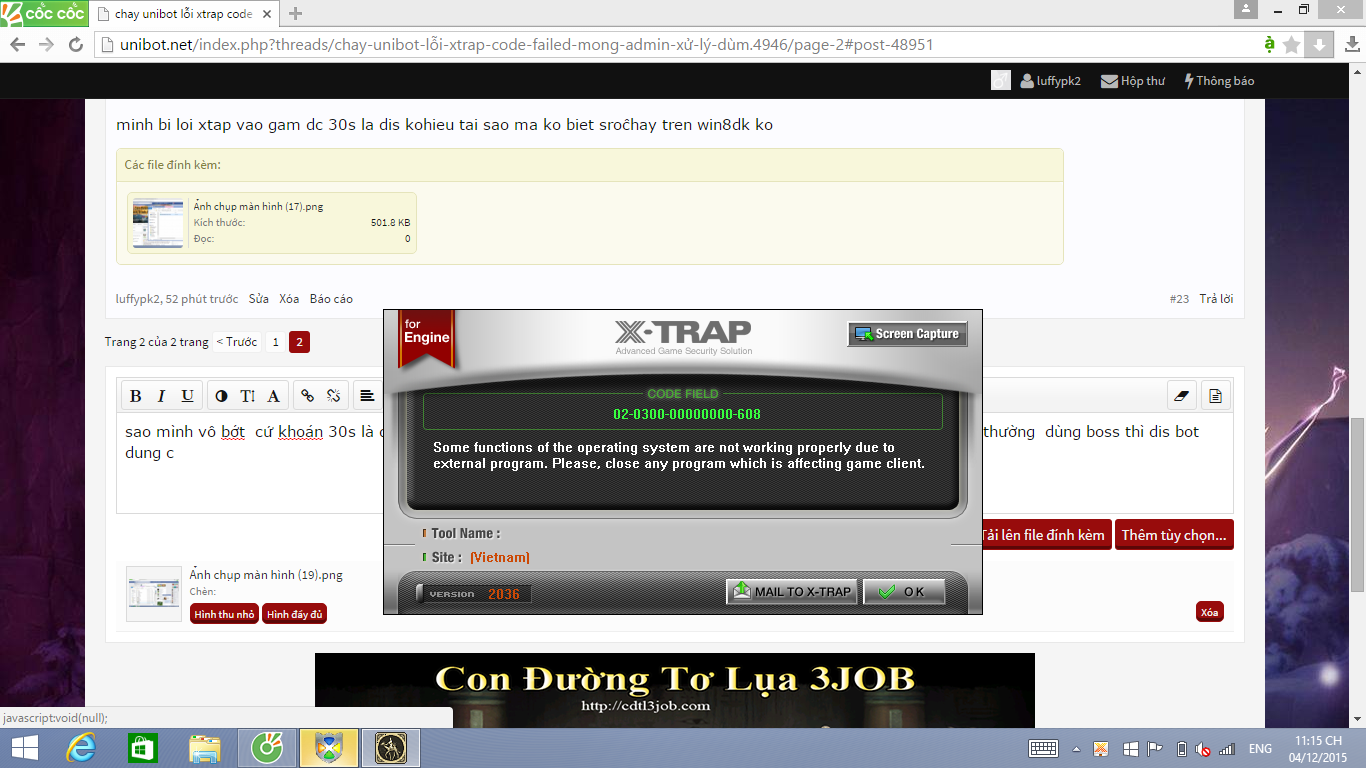Viewport: 1366px width, 768px height.
Task: Toggle italic formatting in editor
Action: 162,396
